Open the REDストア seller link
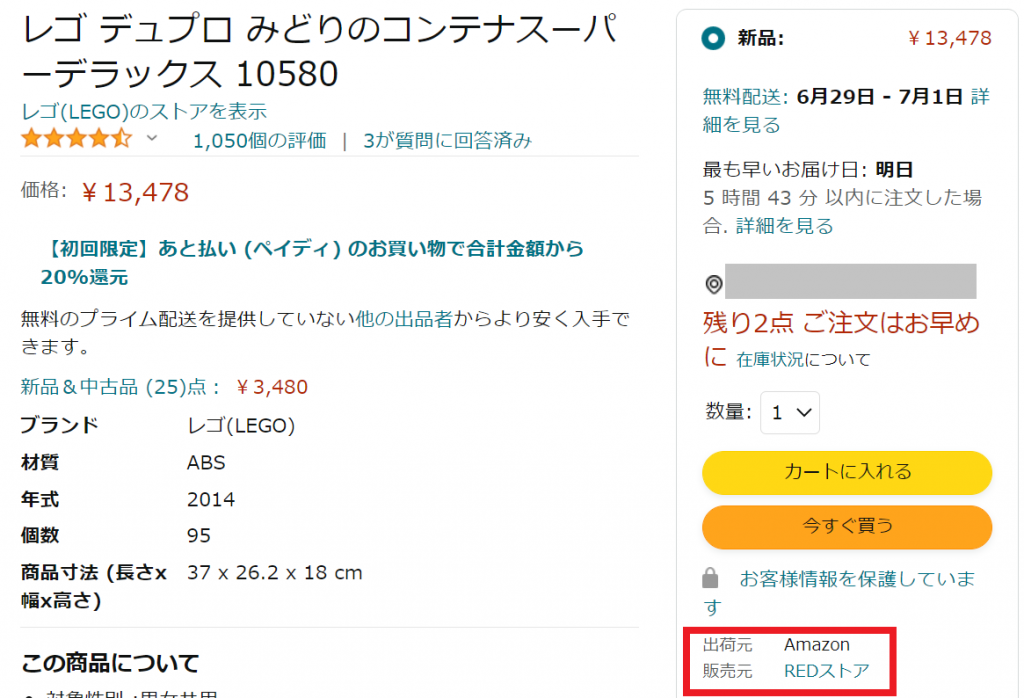This screenshot has width=1024, height=698. [827, 671]
